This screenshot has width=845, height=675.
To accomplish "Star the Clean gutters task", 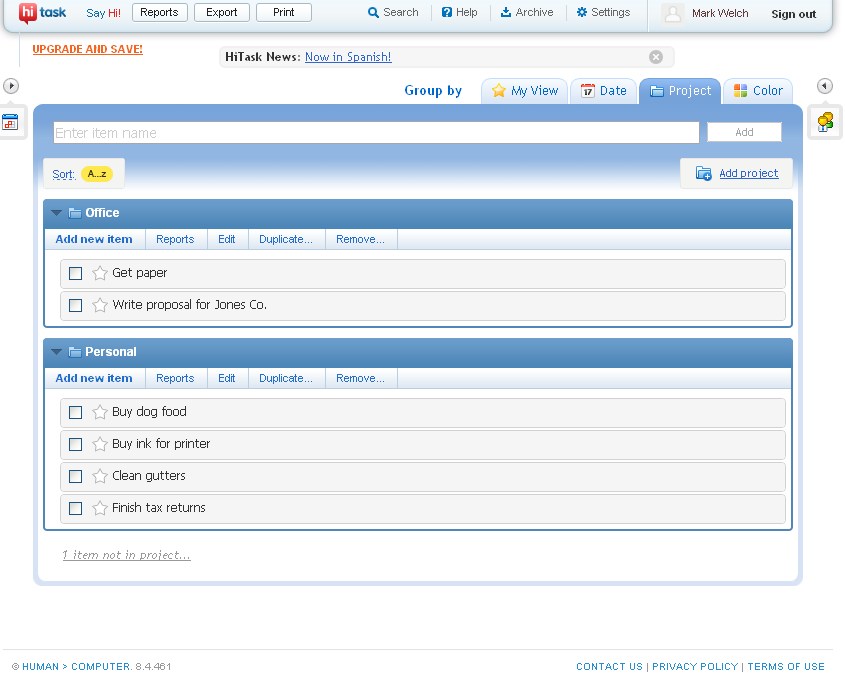I will pyautogui.click(x=100, y=476).
